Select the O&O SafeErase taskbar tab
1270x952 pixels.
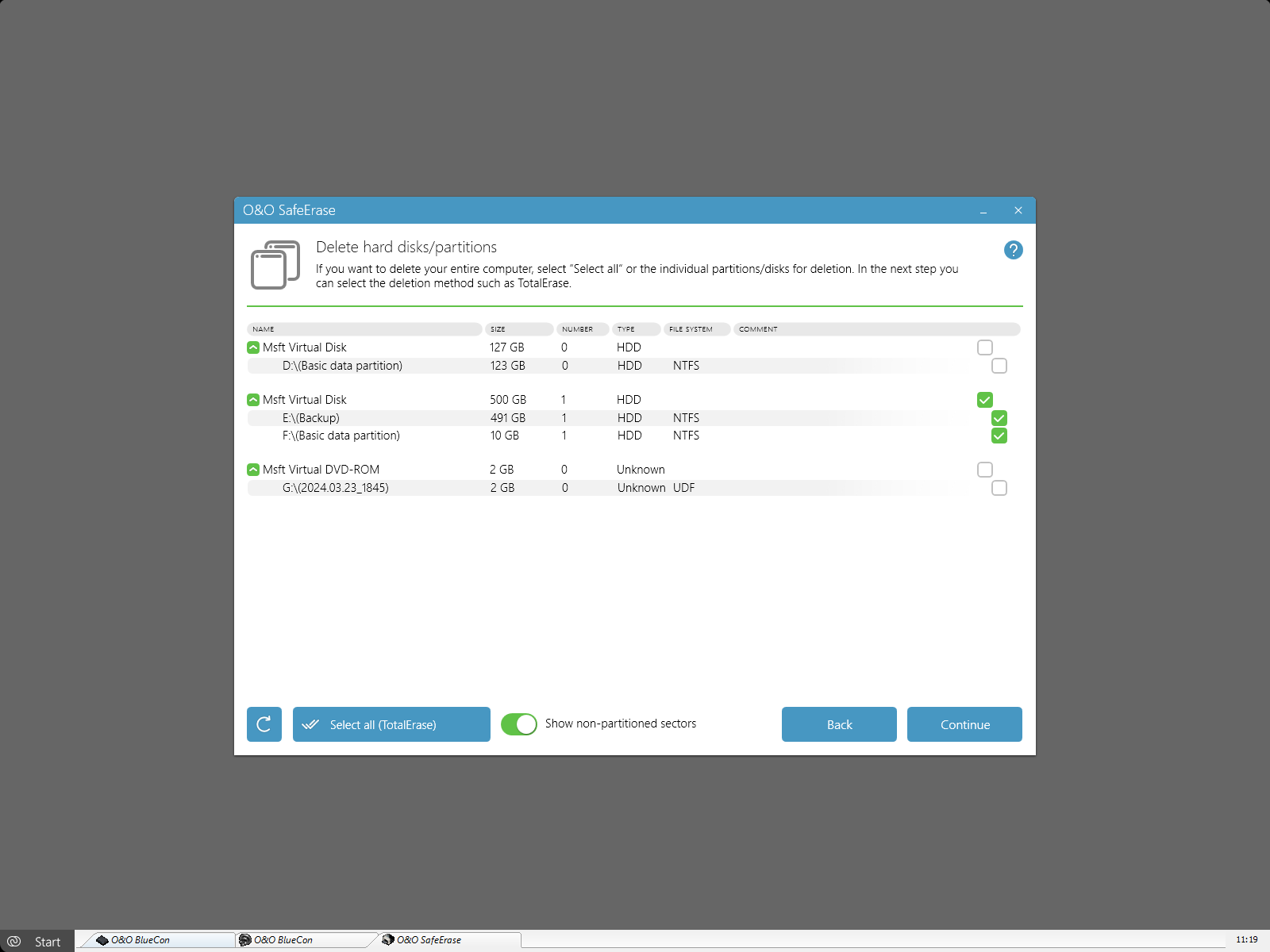tap(448, 940)
